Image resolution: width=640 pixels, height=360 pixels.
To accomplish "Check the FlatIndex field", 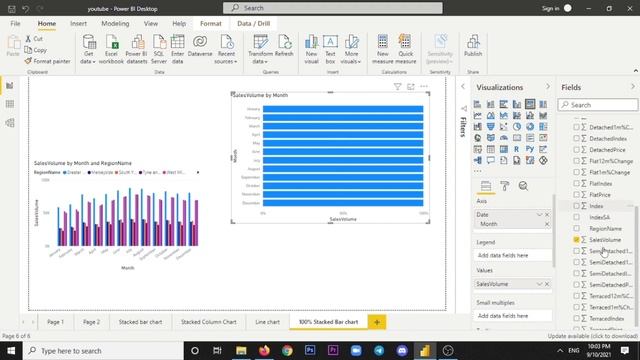I will coord(576,184).
